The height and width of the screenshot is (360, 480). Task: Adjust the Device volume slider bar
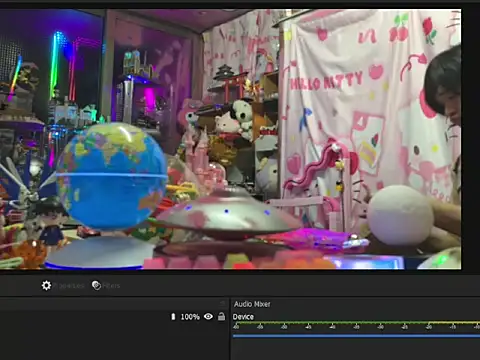(356, 336)
